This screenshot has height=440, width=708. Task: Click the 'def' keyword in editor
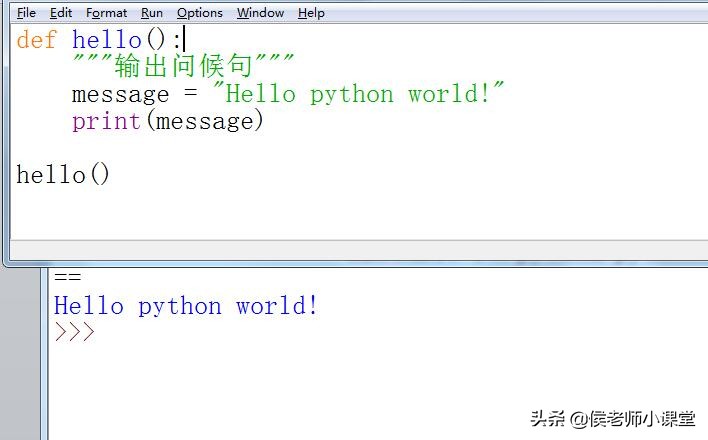click(36, 39)
